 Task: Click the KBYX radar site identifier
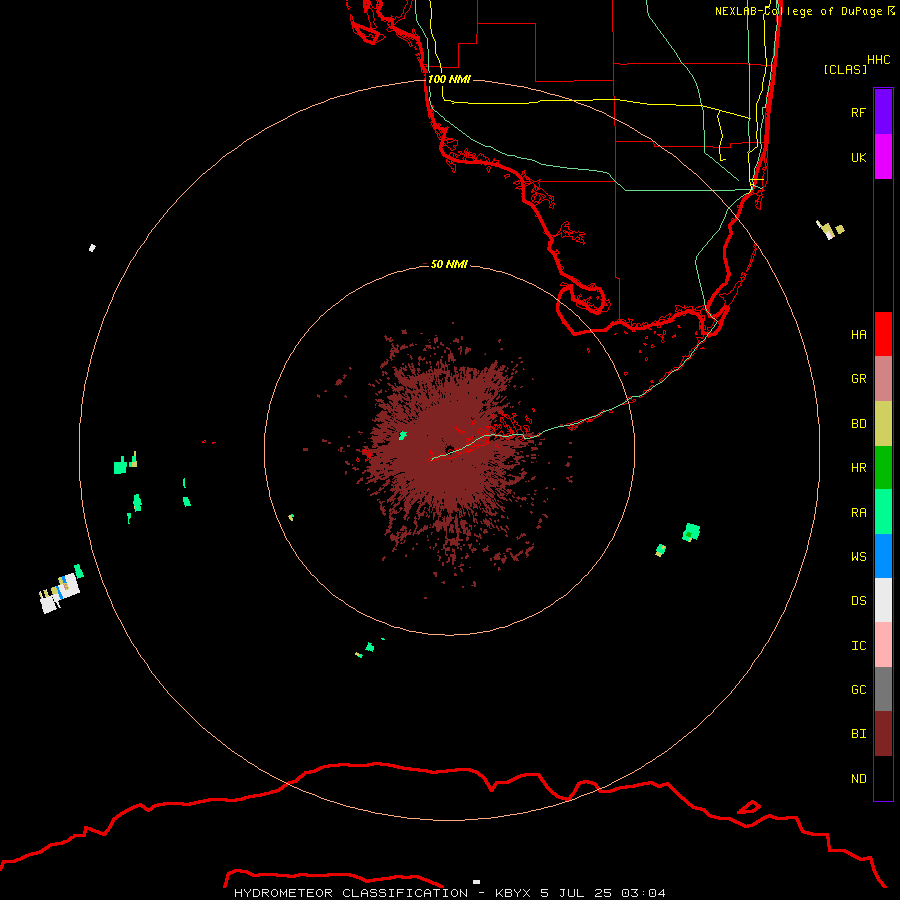513,893
